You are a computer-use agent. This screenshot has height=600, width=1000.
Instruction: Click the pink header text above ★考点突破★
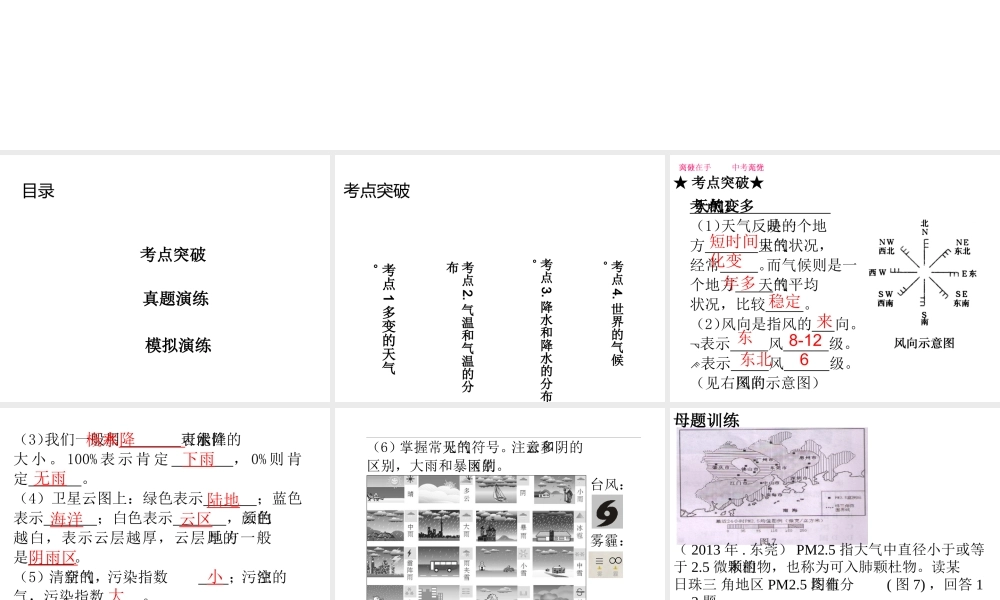tap(721, 168)
